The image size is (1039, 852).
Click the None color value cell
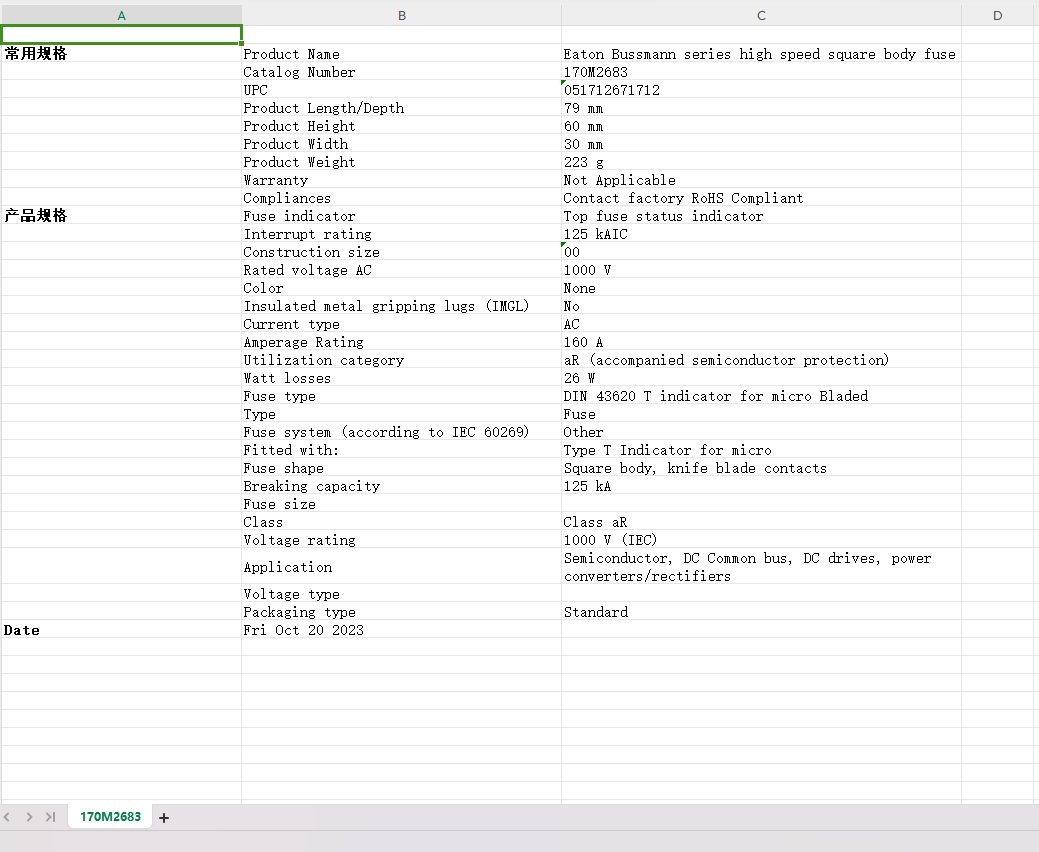pyautogui.click(x=761, y=288)
